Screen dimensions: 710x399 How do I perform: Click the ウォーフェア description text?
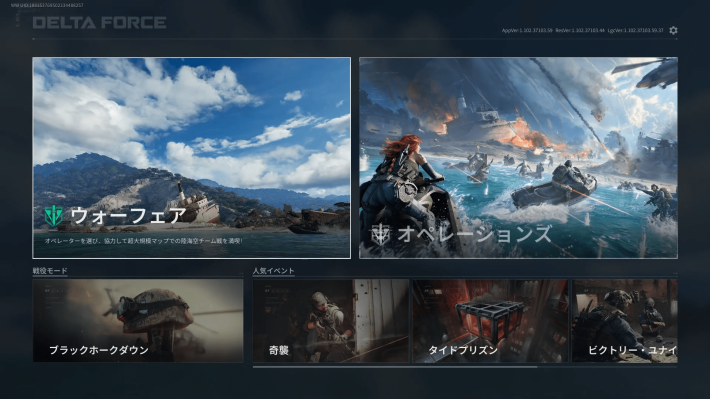143,241
